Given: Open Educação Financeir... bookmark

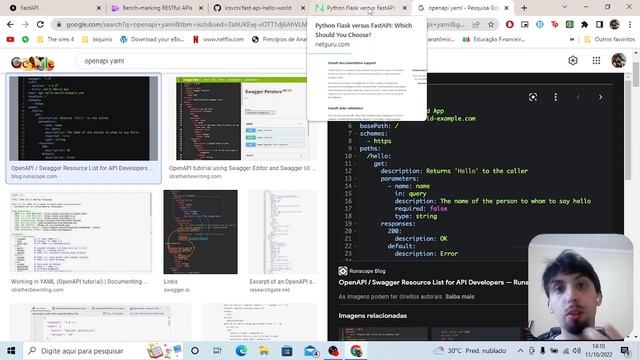Looking at the screenshot, I should pyautogui.click(x=493, y=39).
